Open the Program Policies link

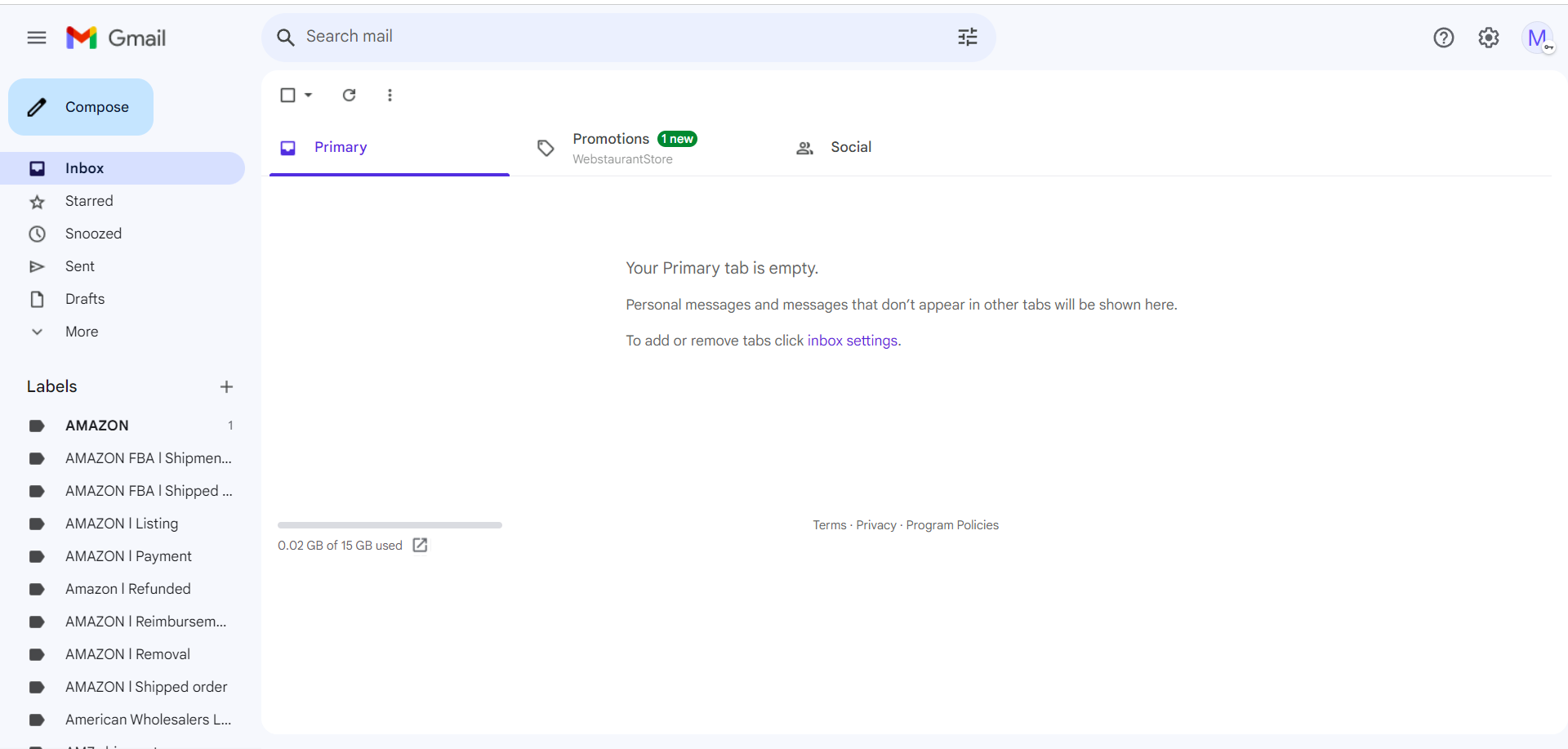952,525
